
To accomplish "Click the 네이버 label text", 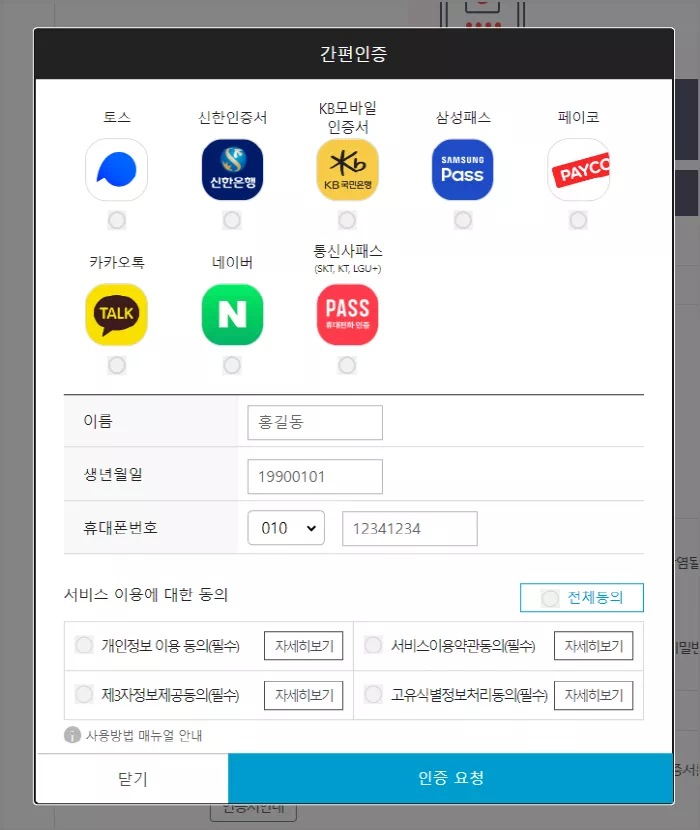I will (x=232, y=262).
